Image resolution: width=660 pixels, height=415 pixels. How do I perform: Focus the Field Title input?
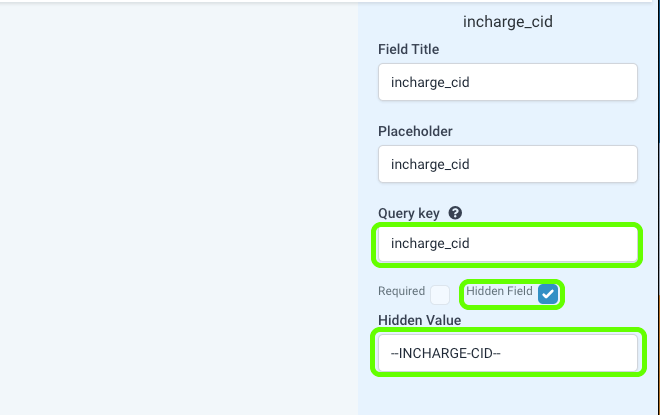pyautogui.click(x=508, y=82)
